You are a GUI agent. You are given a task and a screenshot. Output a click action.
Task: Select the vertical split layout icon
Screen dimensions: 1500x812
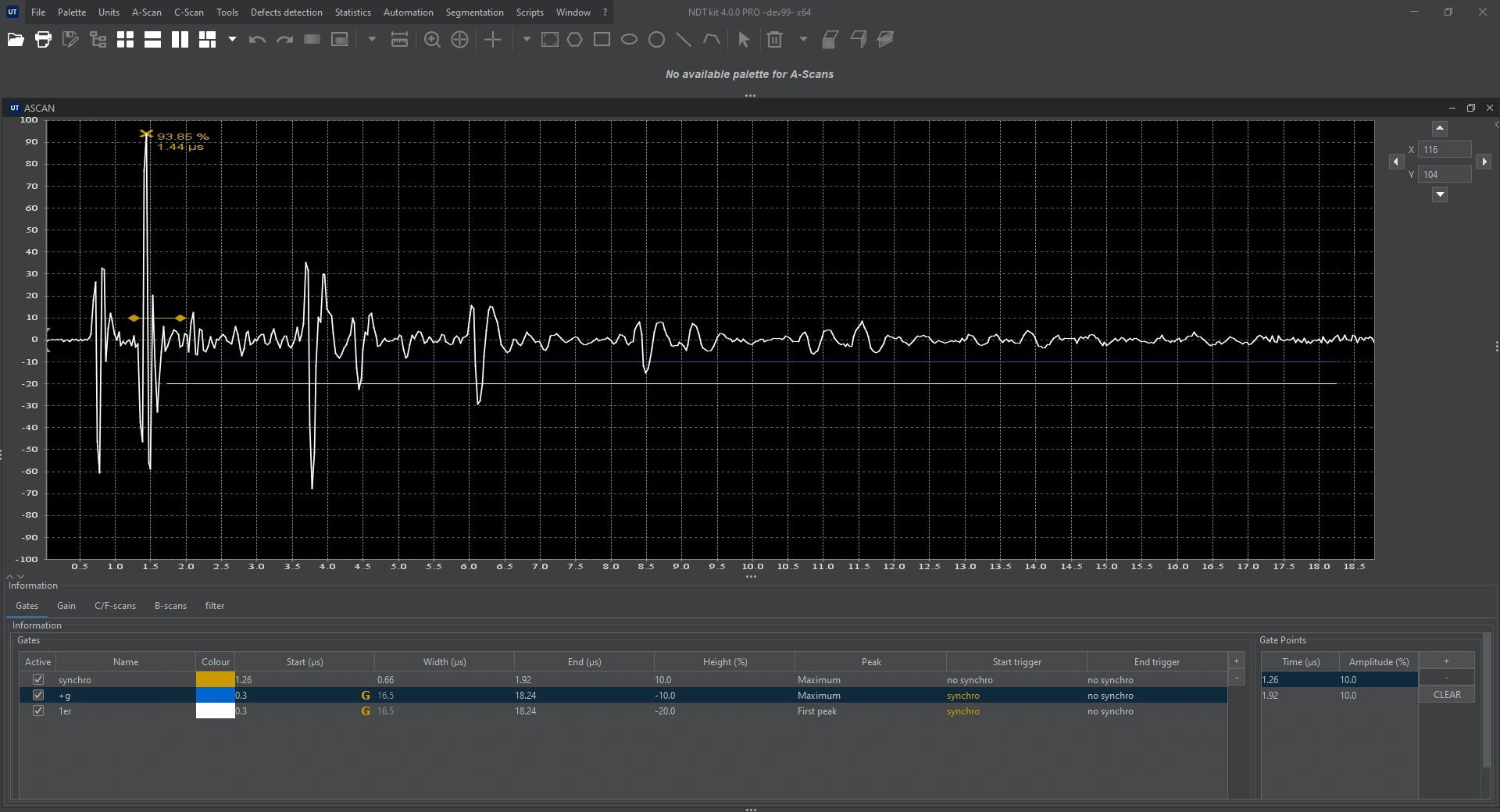[180, 40]
